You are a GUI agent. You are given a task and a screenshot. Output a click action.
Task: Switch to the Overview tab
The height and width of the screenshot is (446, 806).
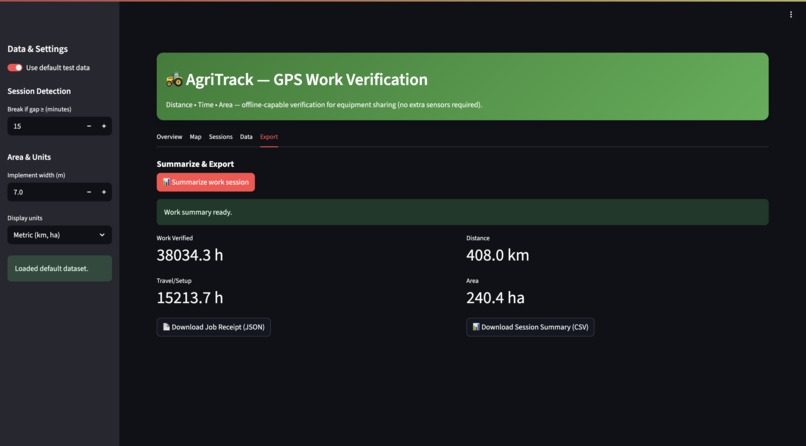point(169,137)
